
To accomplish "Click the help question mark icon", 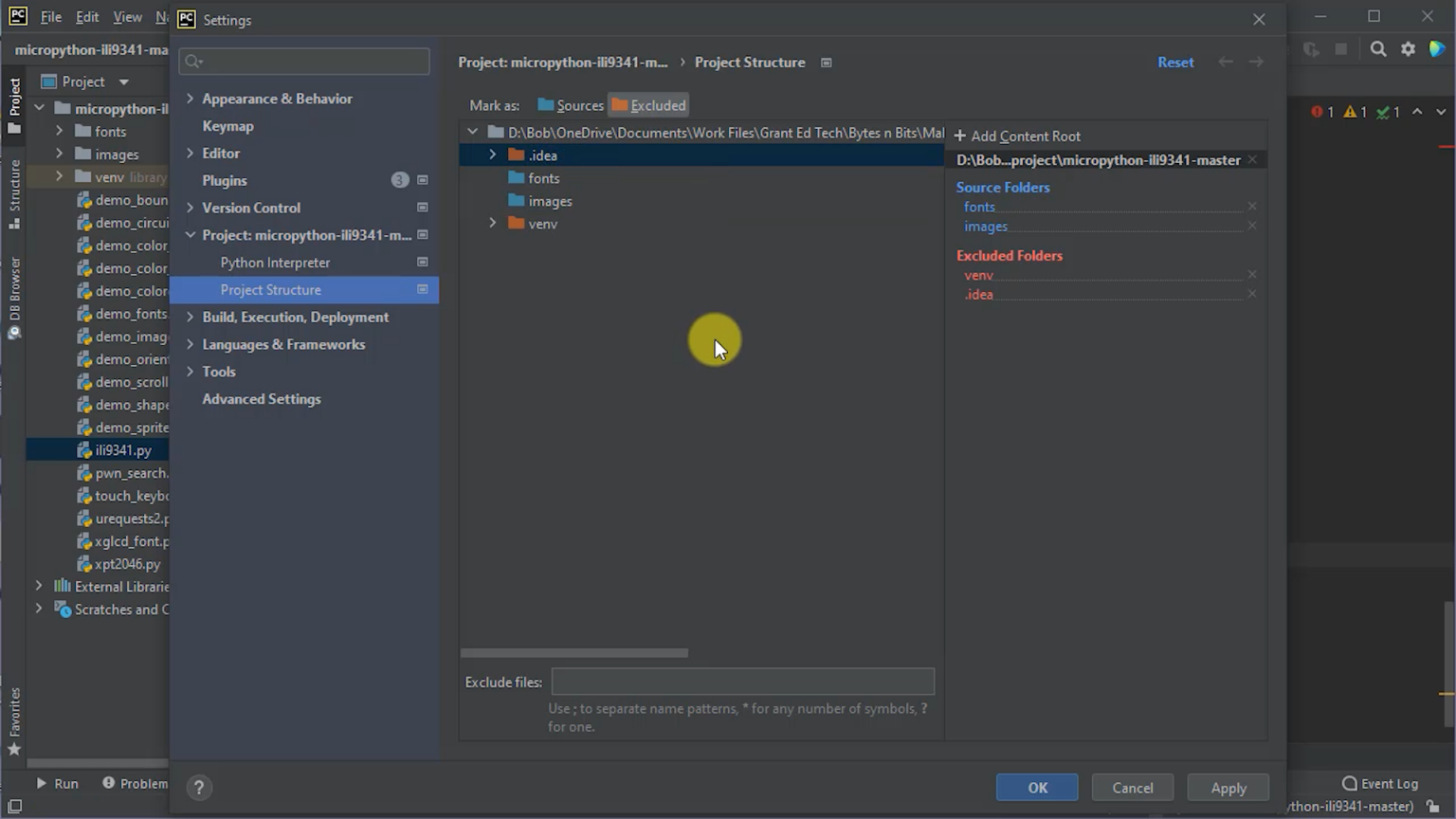I will (199, 787).
